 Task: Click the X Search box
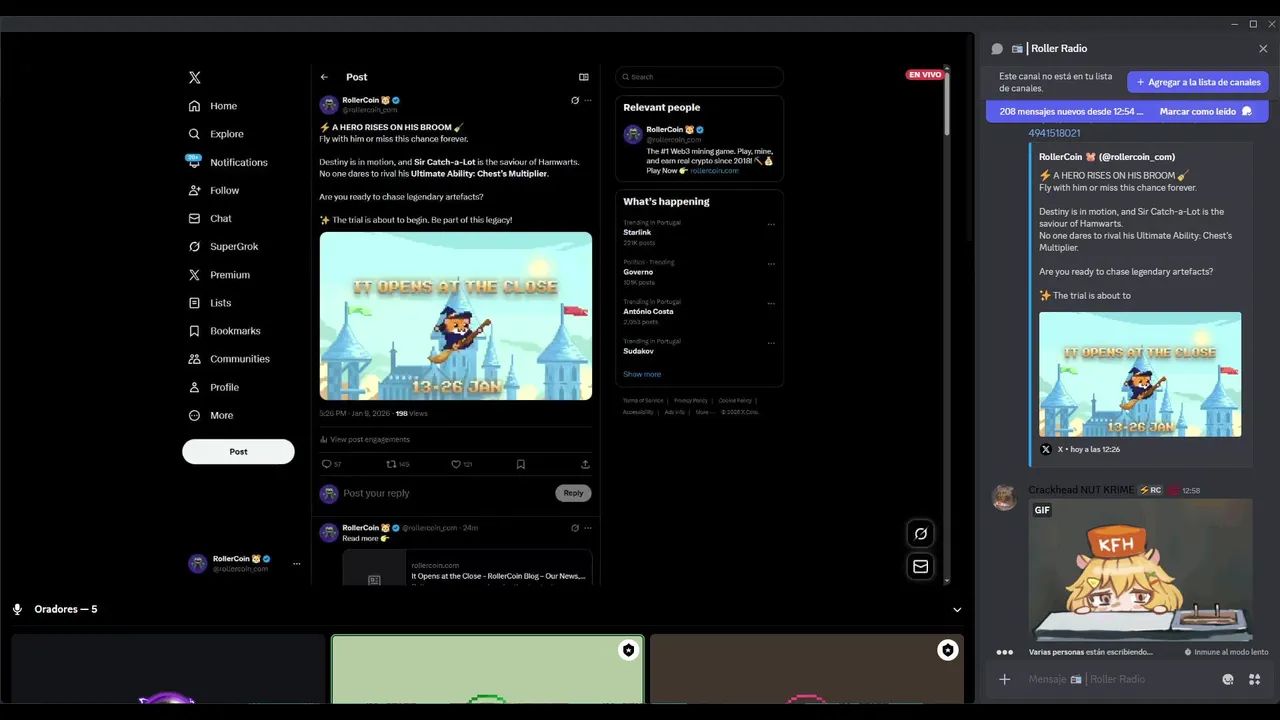pyautogui.click(x=699, y=77)
